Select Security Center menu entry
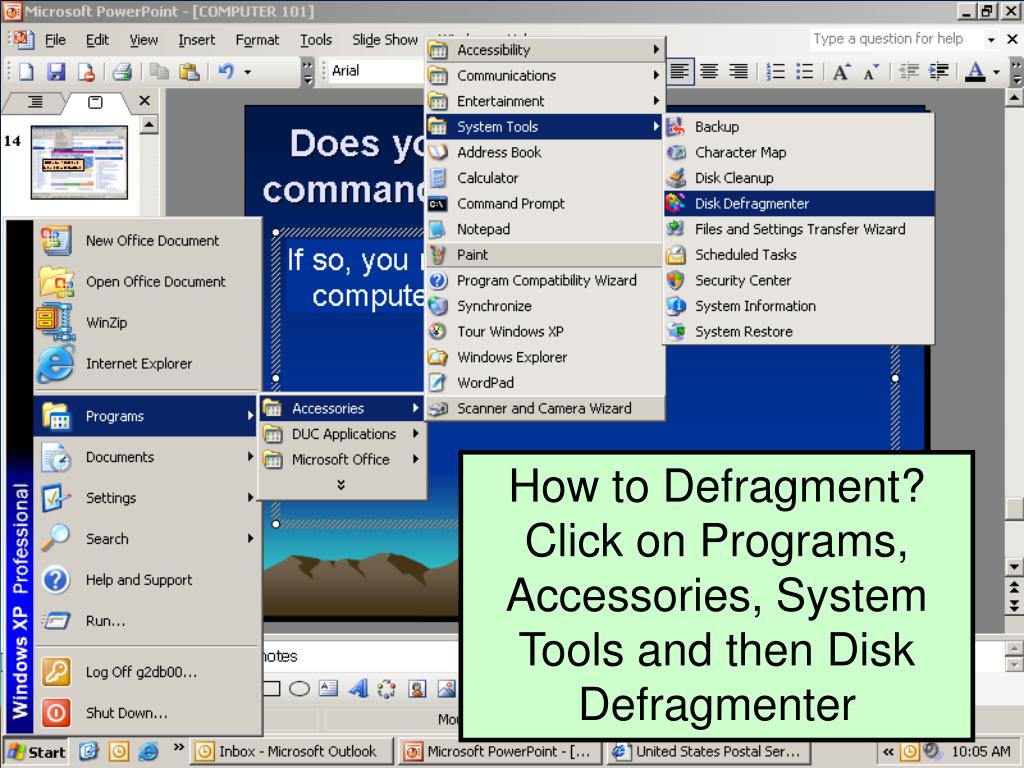Screen dimensions: 1024x768 [799, 280]
